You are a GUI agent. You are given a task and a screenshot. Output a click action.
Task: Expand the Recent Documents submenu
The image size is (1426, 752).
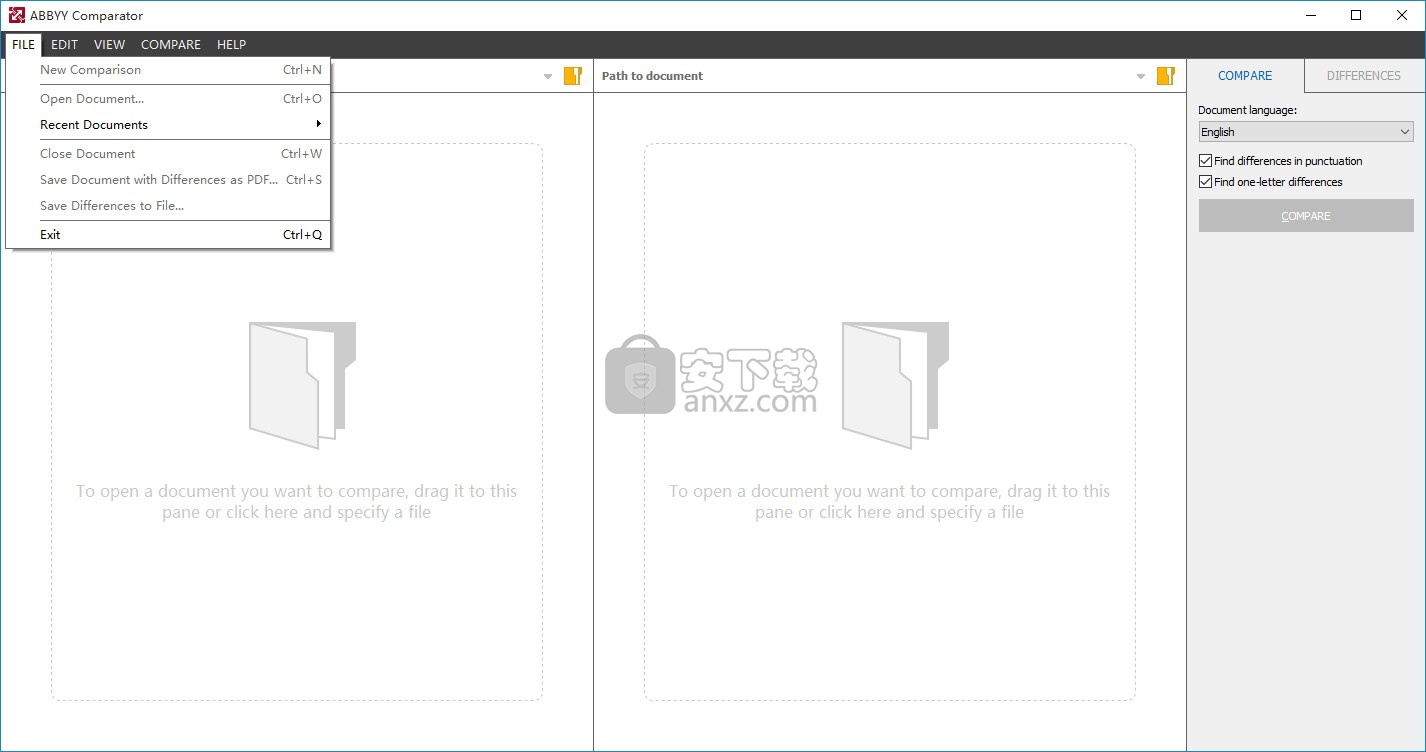tap(168, 125)
